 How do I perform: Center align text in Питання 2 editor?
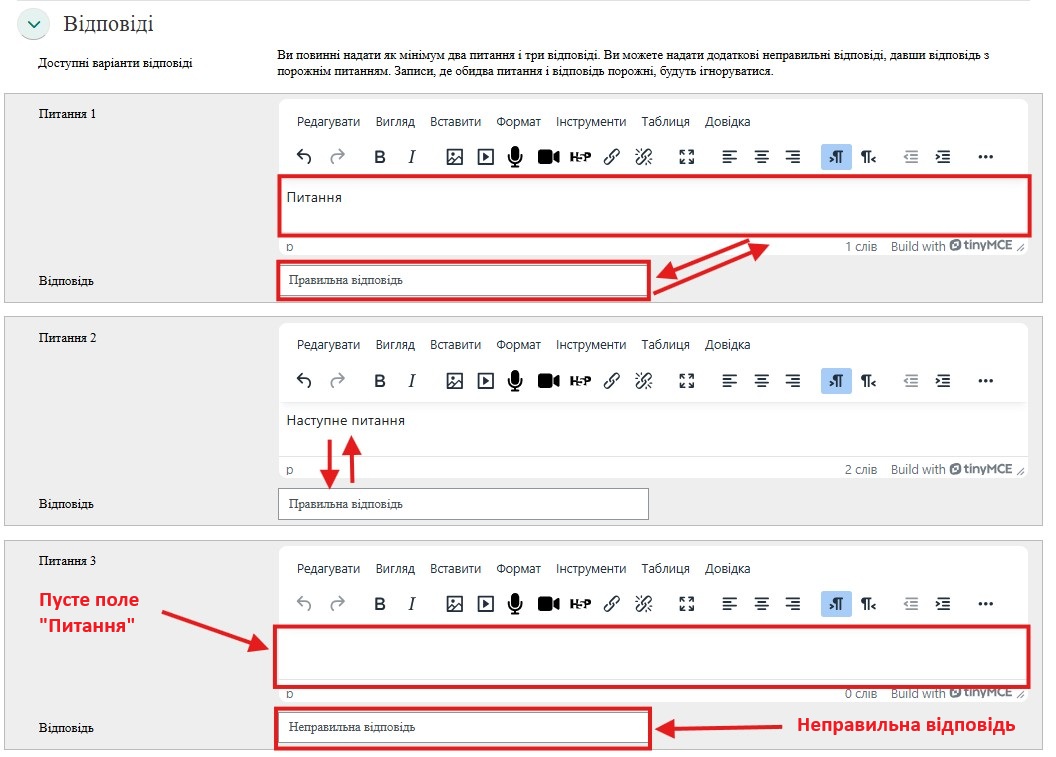762,381
